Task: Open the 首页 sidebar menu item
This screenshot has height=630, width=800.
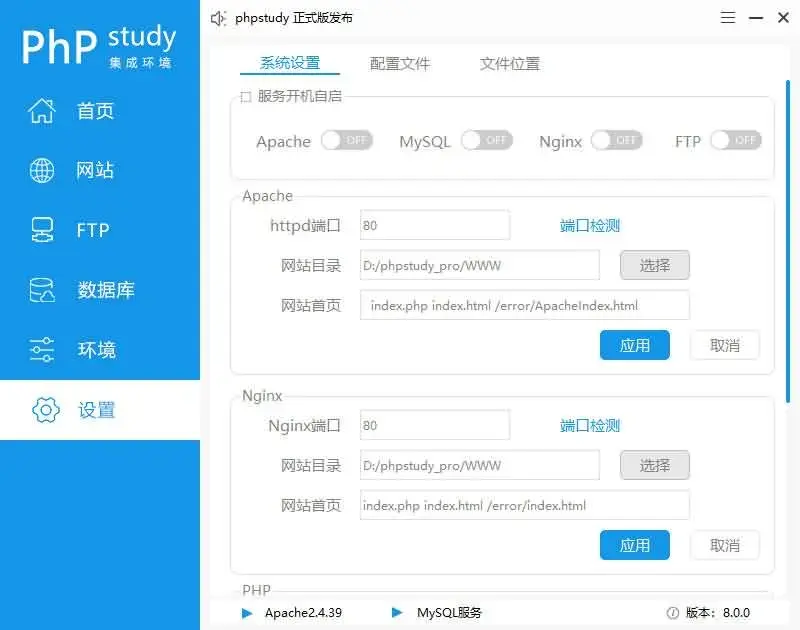Action: pyautogui.click(x=100, y=111)
